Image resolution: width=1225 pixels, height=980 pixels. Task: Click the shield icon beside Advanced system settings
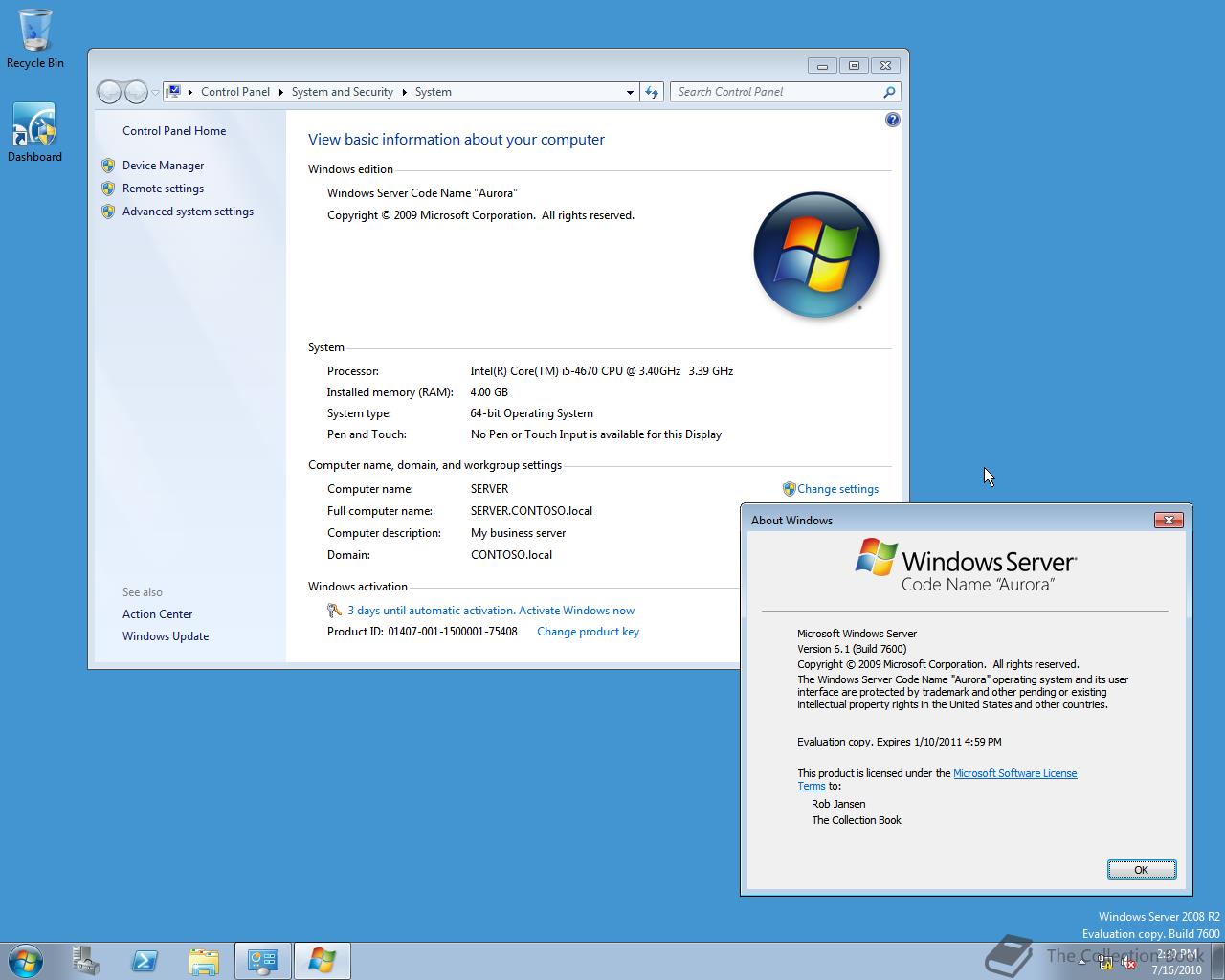tap(108, 212)
